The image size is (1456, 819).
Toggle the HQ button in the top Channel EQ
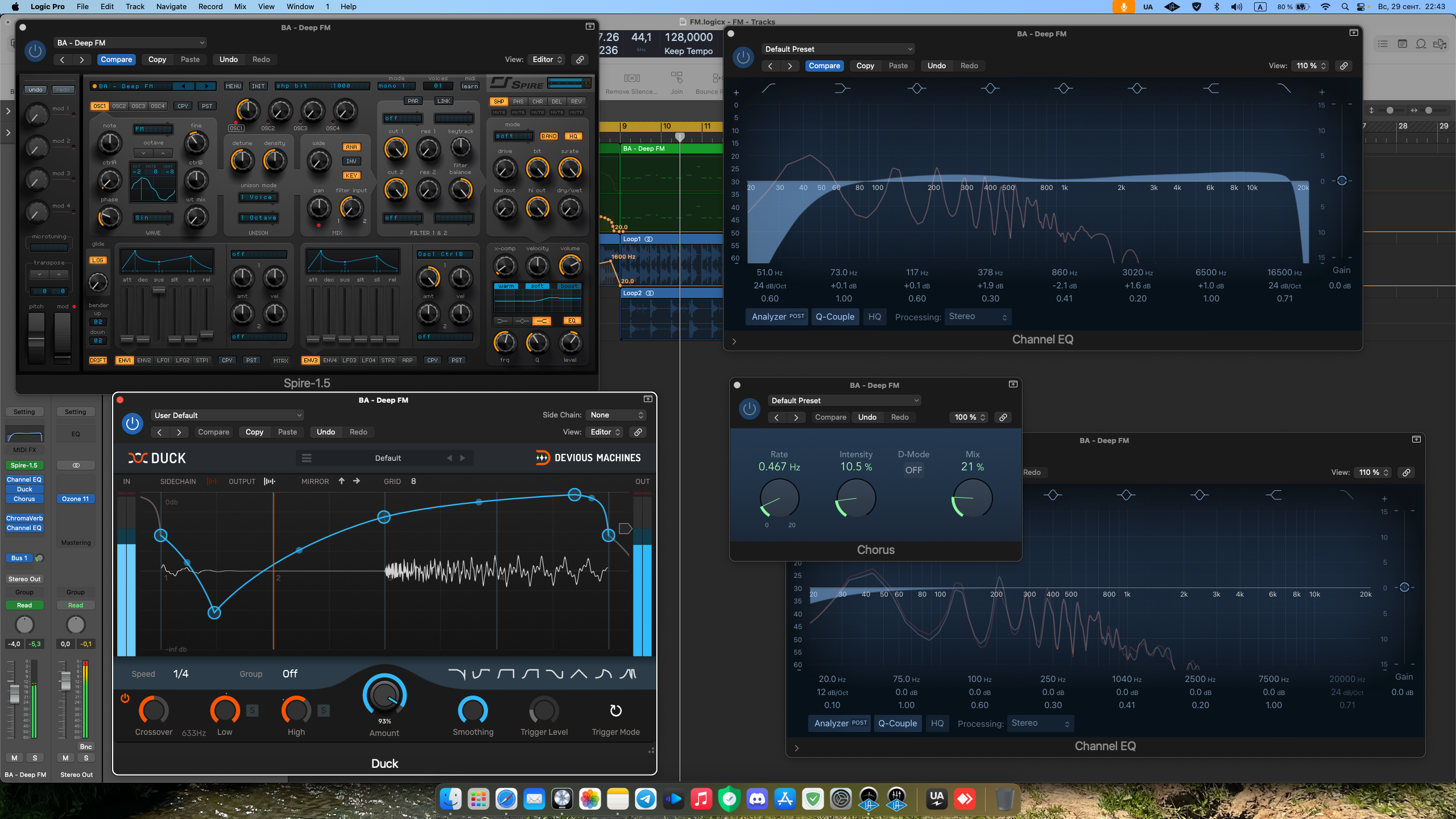[875, 317]
